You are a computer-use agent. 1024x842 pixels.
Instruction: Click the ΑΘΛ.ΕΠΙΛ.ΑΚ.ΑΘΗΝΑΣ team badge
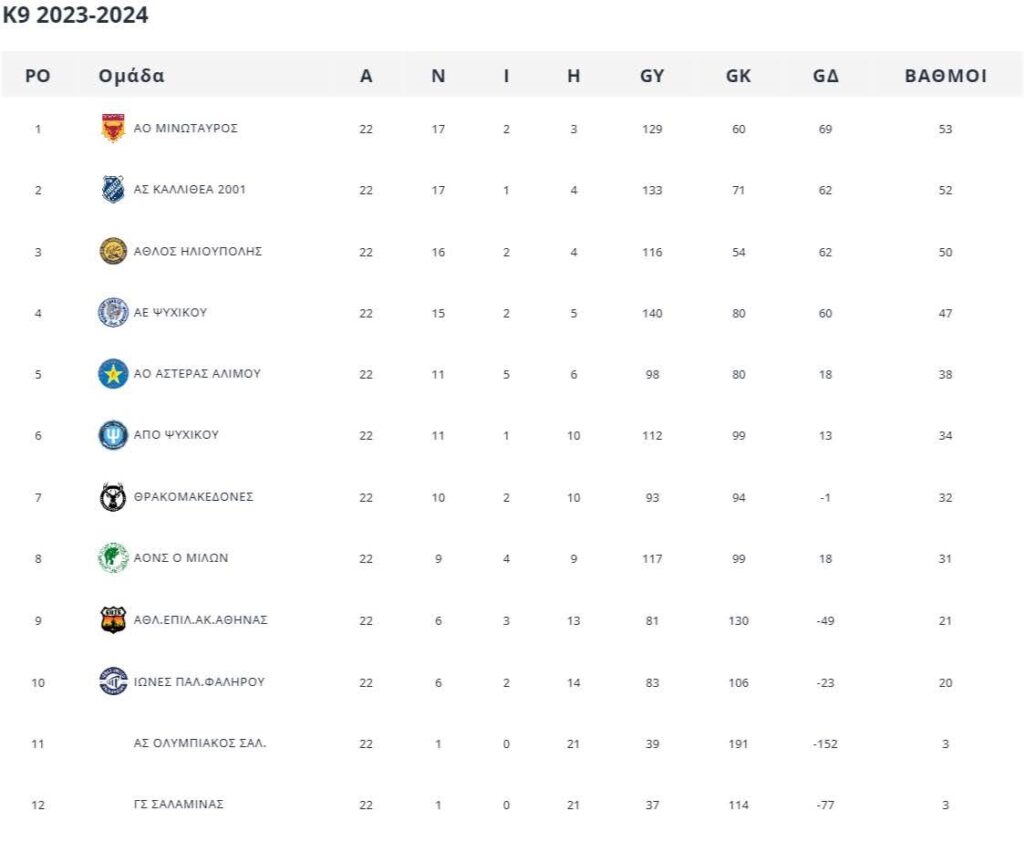[113, 620]
